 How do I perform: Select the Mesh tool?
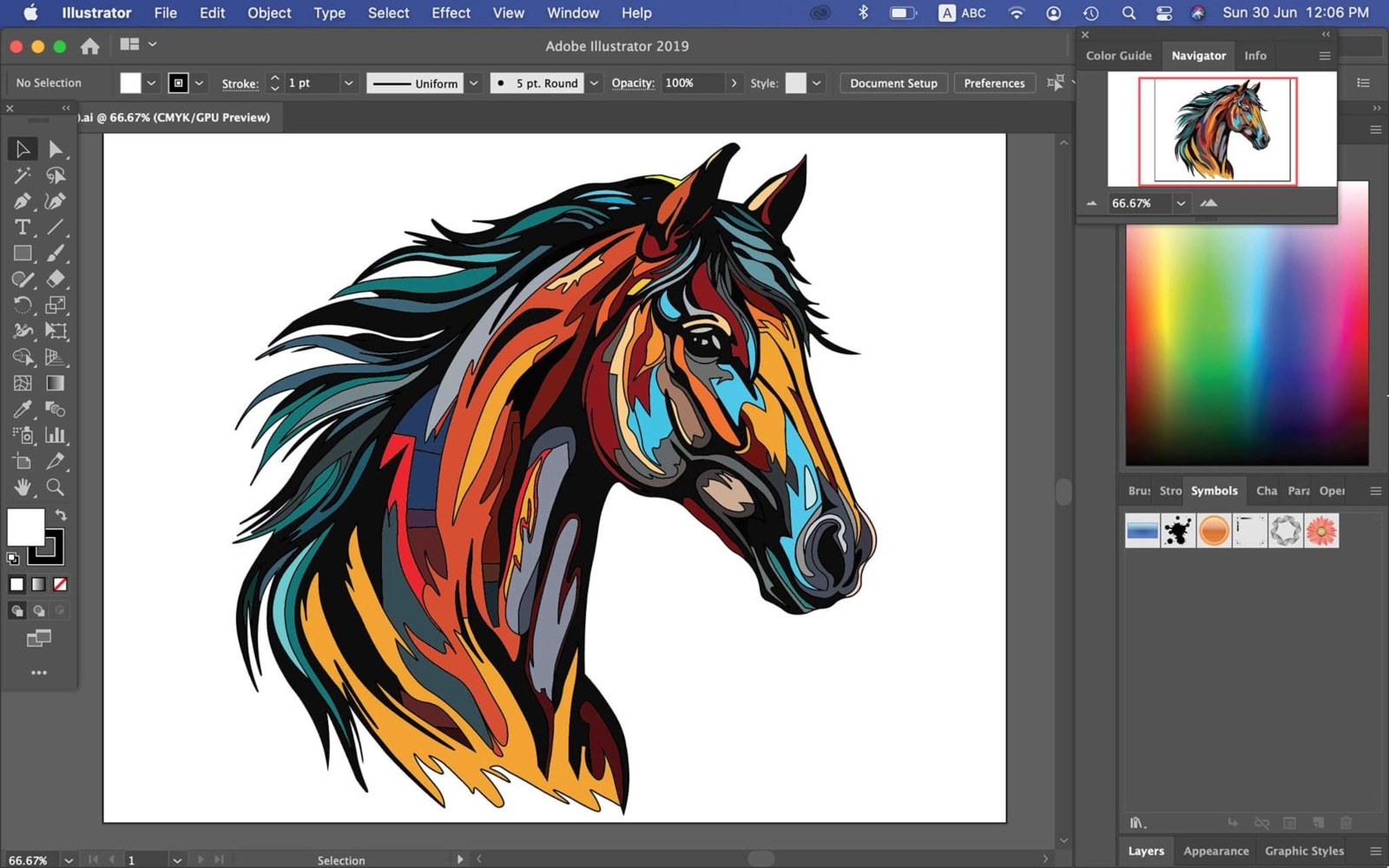(x=23, y=384)
